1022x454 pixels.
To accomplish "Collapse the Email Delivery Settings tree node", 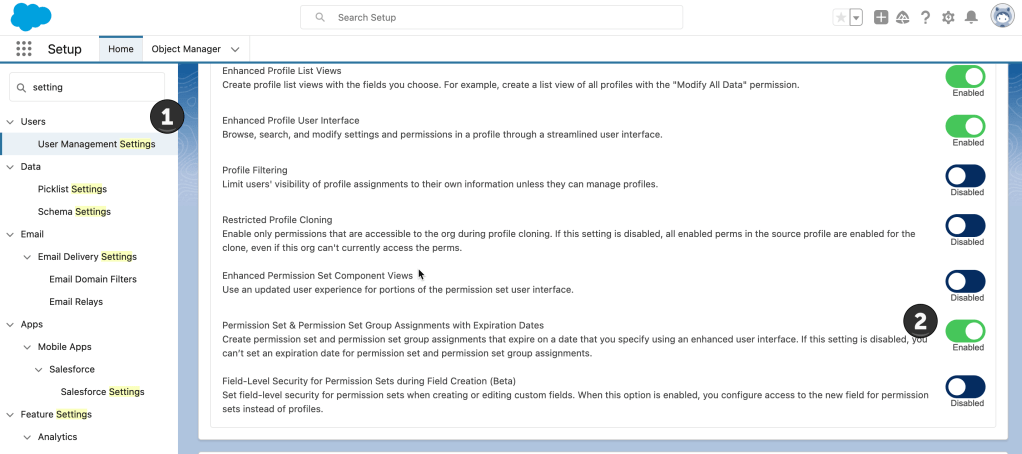I will (26, 257).
